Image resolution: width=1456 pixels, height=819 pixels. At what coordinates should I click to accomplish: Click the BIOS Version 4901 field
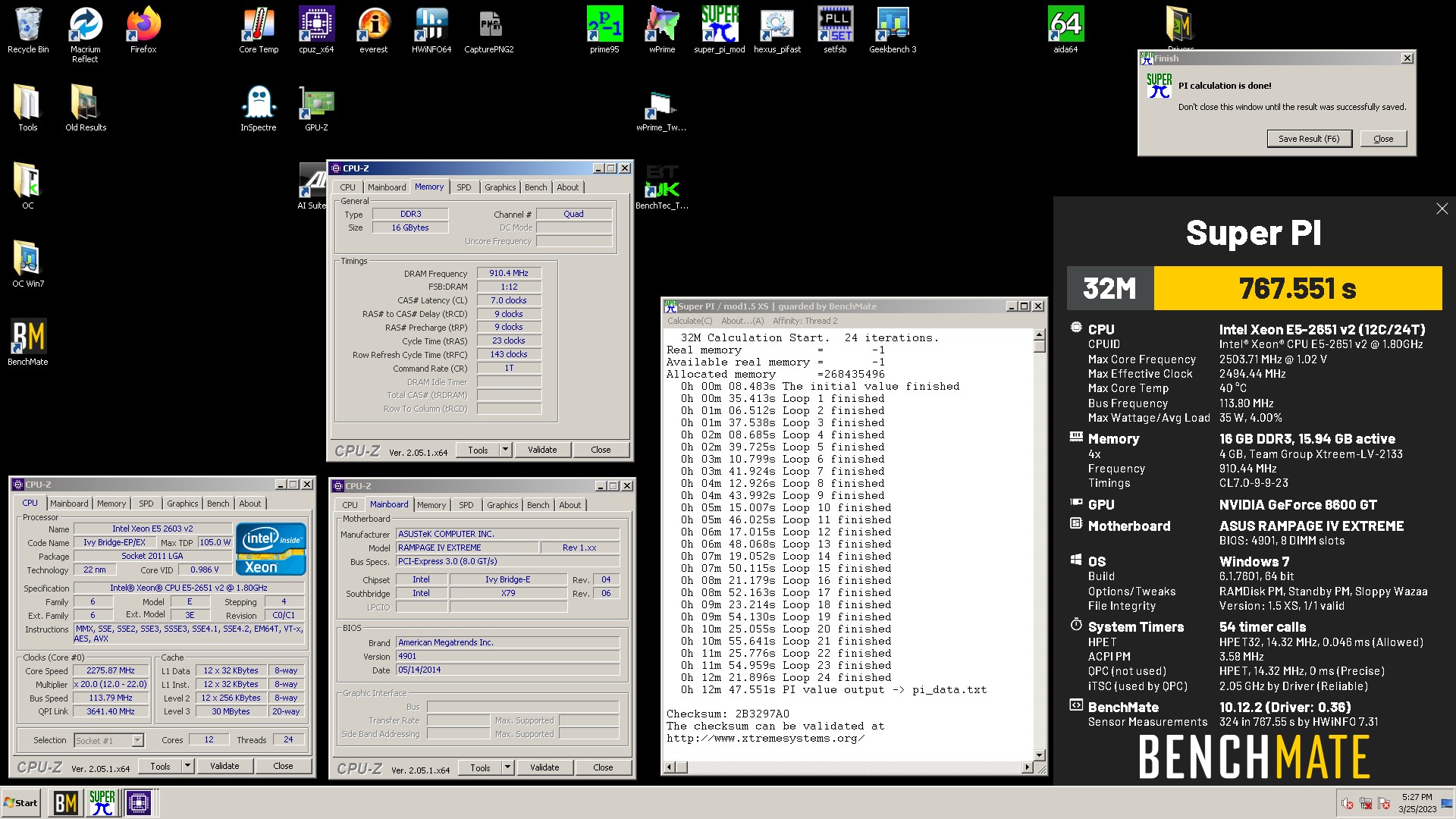[507, 656]
